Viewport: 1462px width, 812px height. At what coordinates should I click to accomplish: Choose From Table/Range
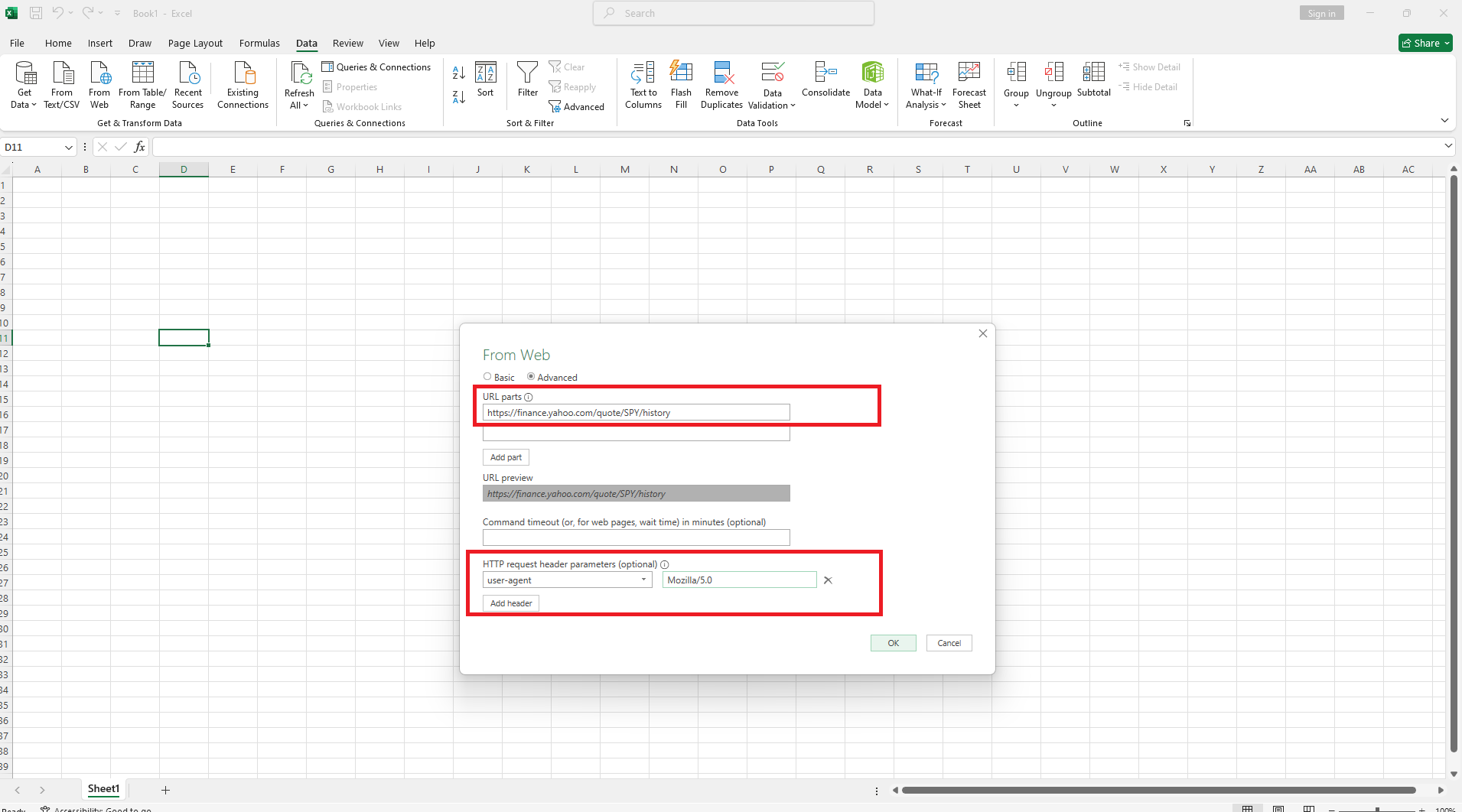(x=142, y=85)
